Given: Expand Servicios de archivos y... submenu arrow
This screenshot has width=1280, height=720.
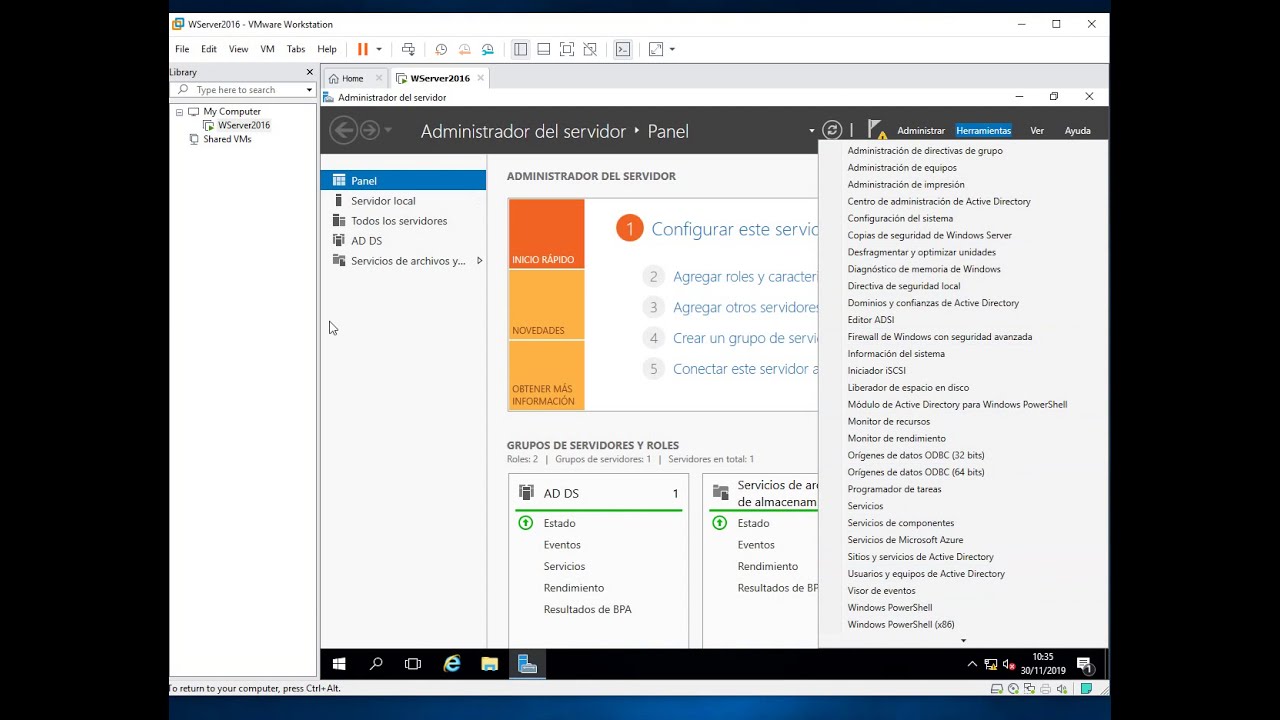Looking at the screenshot, I should coord(479,261).
